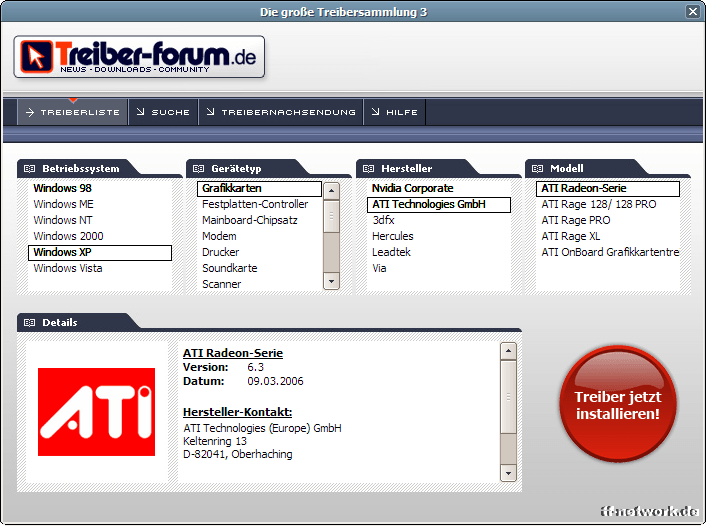Screen dimensions: 706x526
Task: Click the Details scrollbar thumb
Action: pos(508,396)
